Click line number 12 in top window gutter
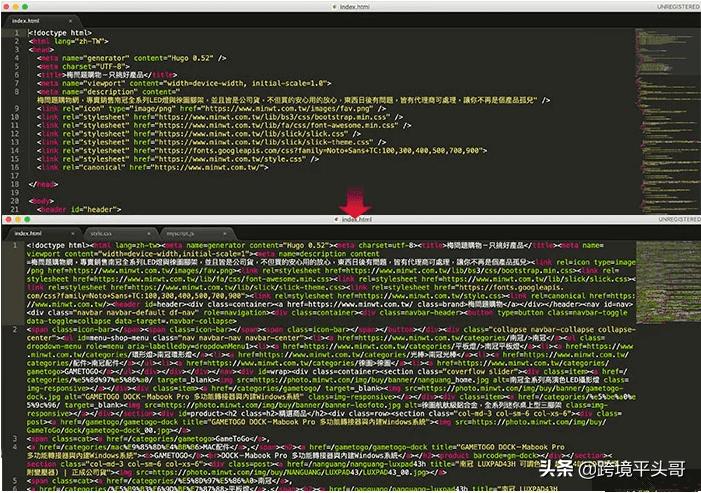701x493 pixels. pyautogui.click(x=15, y=134)
